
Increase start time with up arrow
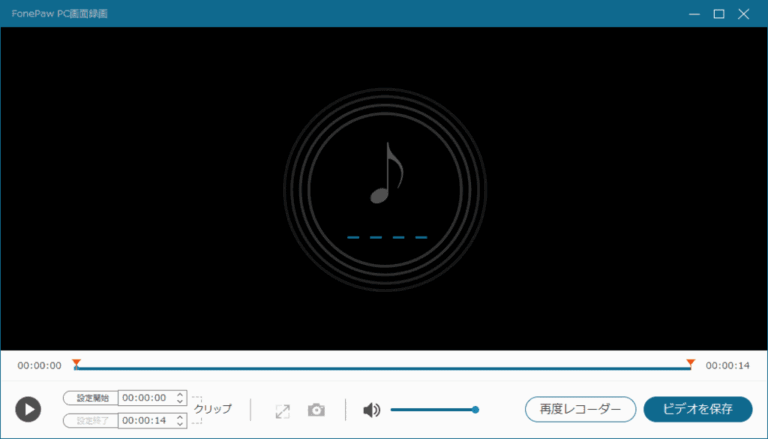[x=180, y=394]
